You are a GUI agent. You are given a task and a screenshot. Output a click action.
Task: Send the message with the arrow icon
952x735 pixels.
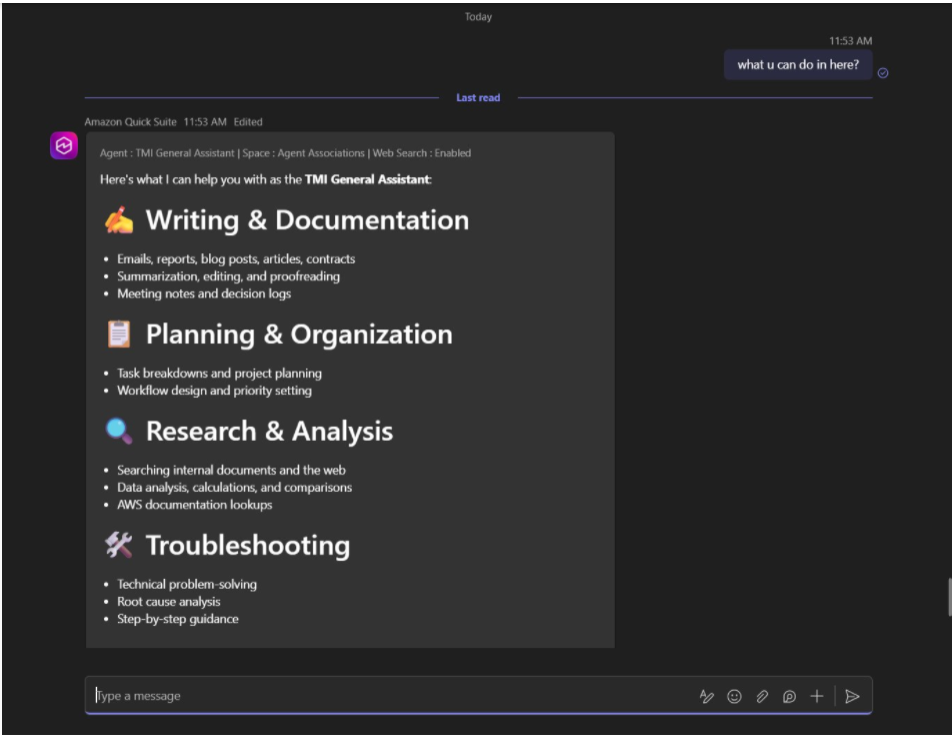click(852, 696)
